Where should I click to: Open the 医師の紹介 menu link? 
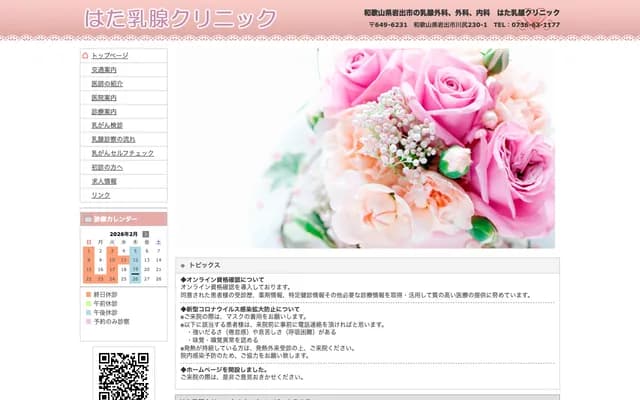107,84
